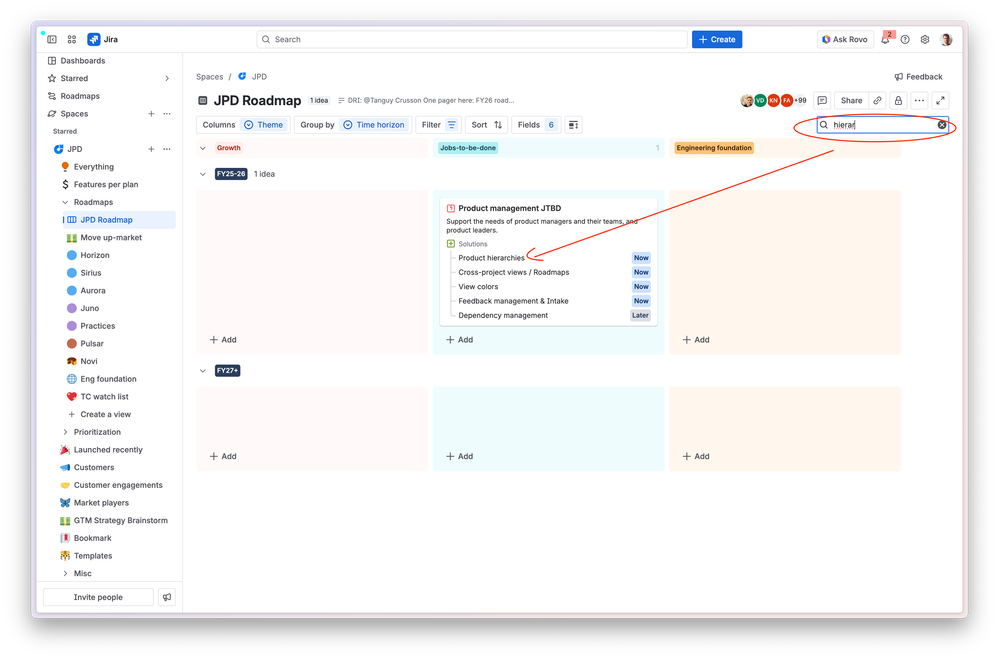Viewport: 999px width, 659px height.
Task: Click the plus icon next to Spaces
Action: click(151, 113)
